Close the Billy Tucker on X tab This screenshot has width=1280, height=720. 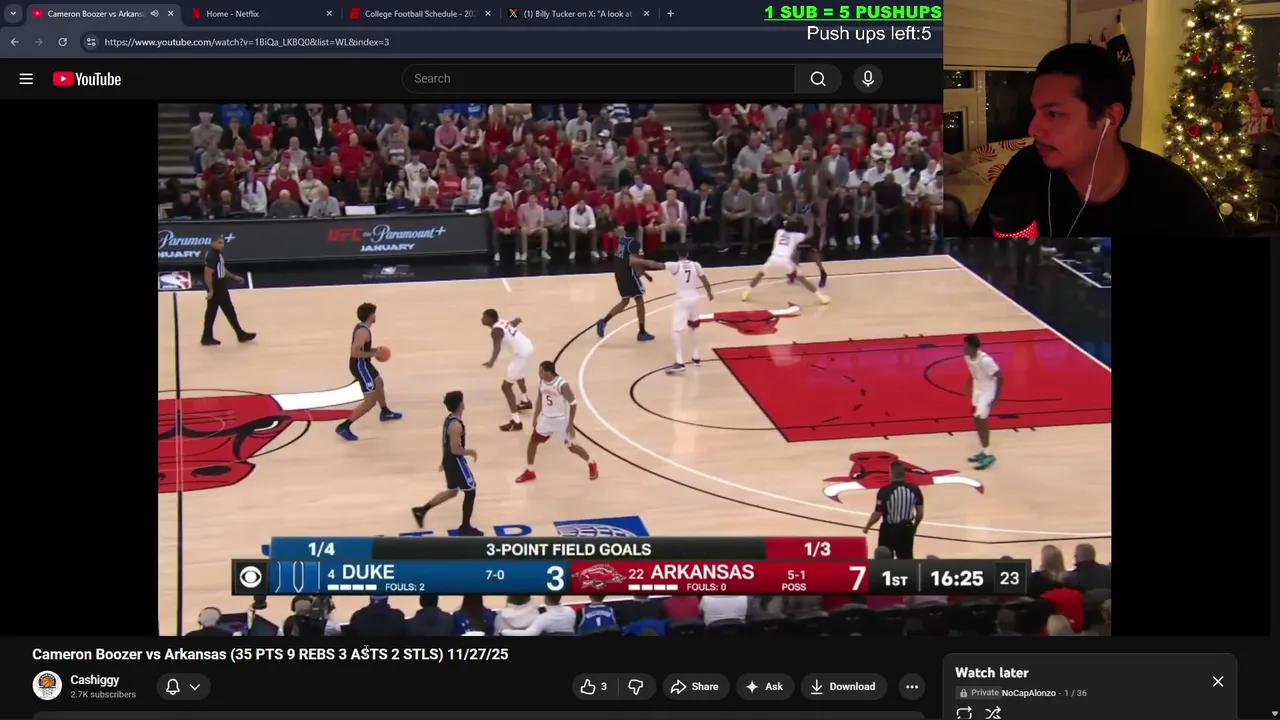pyautogui.click(x=646, y=14)
